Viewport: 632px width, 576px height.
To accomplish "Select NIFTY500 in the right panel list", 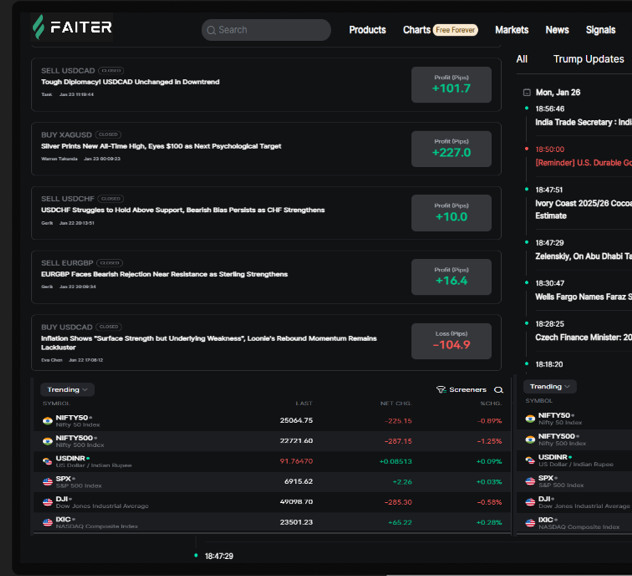I will [574, 439].
